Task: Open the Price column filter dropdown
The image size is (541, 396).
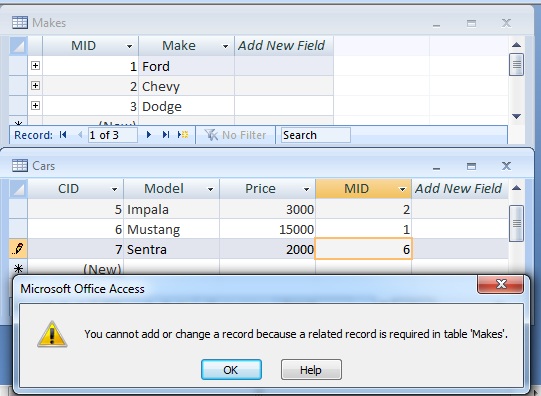Action: [306, 189]
